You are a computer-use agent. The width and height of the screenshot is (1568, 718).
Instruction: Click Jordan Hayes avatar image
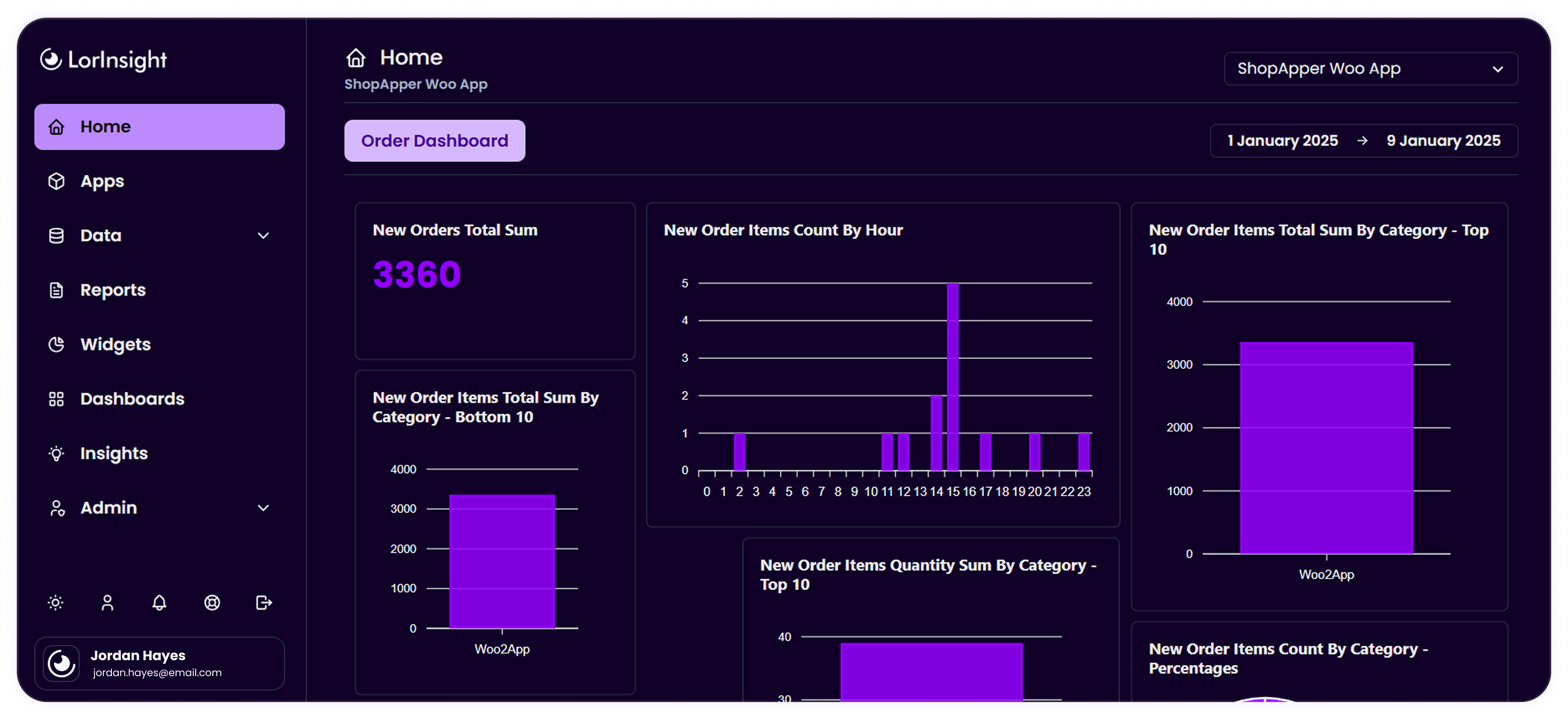pos(62,663)
